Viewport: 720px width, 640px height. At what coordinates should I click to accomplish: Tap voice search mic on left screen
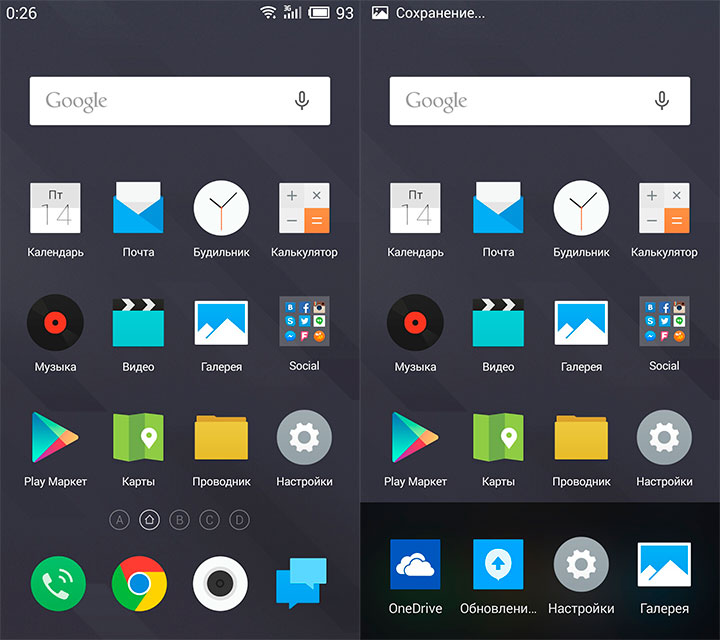pos(302,100)
